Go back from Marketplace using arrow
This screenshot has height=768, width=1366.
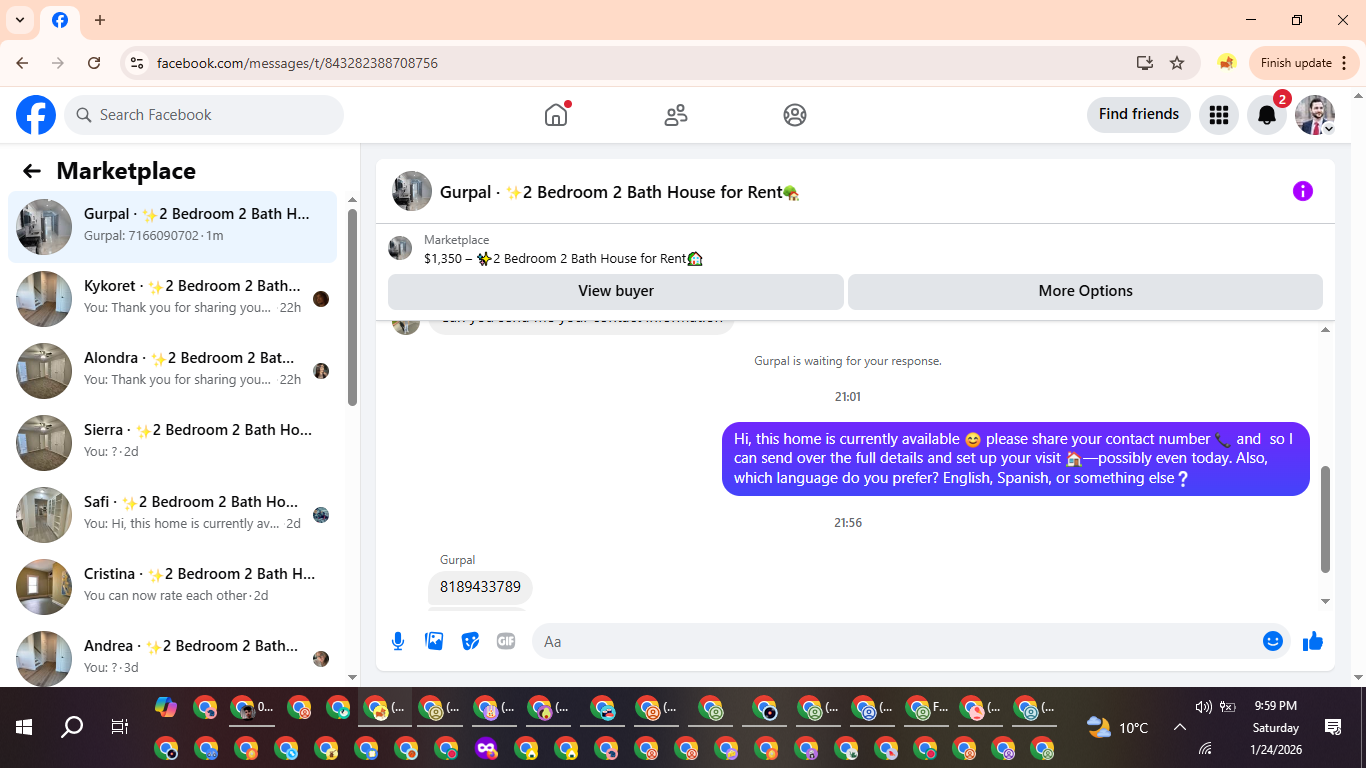(32, 171)
